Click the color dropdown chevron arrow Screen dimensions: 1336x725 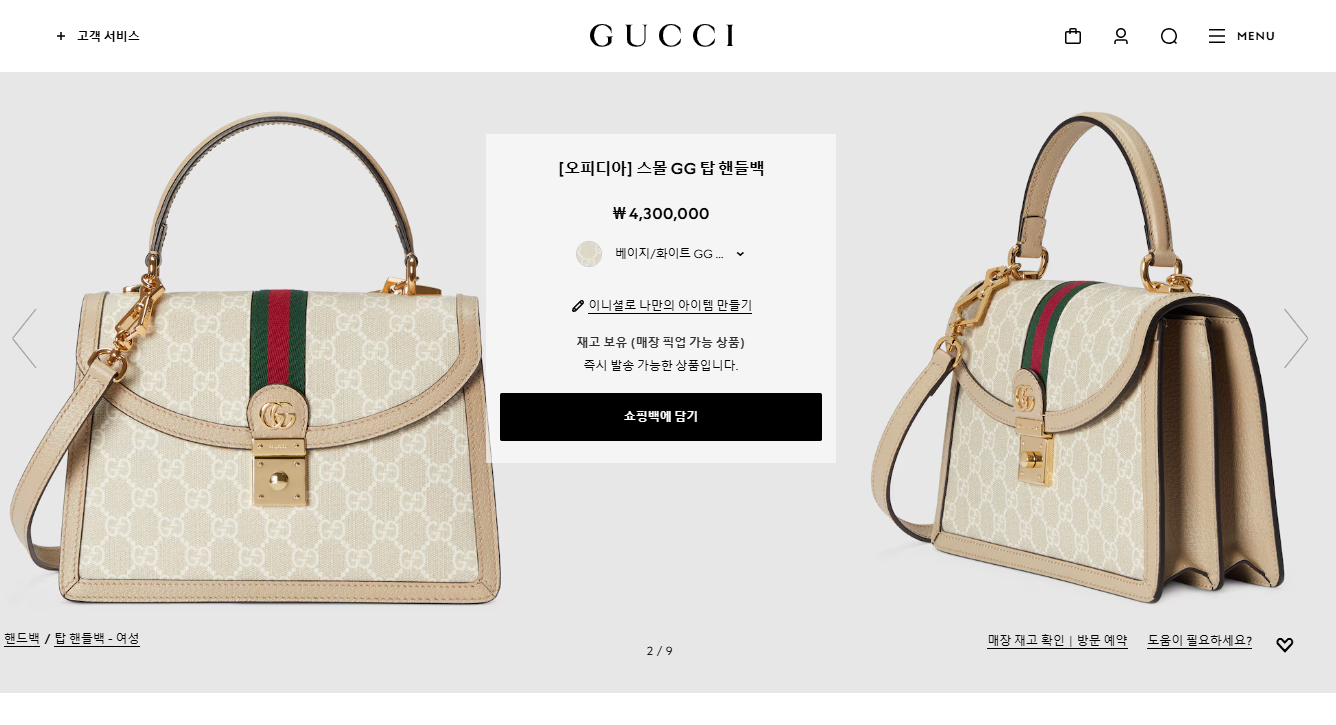point(740,254)
